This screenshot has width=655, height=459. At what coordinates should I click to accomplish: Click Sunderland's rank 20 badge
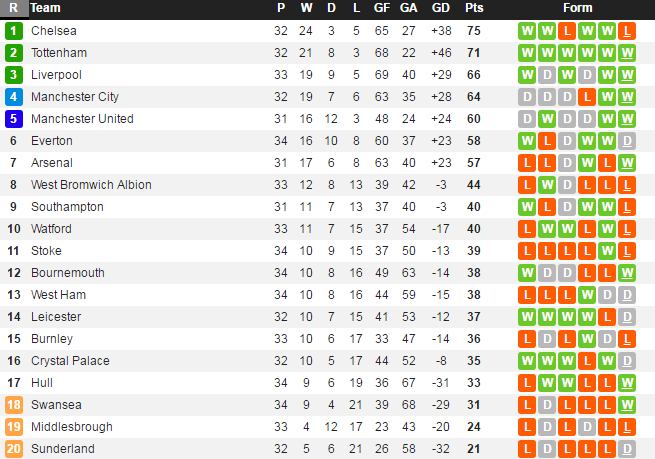pyautogui.click(x=13, y=449)
